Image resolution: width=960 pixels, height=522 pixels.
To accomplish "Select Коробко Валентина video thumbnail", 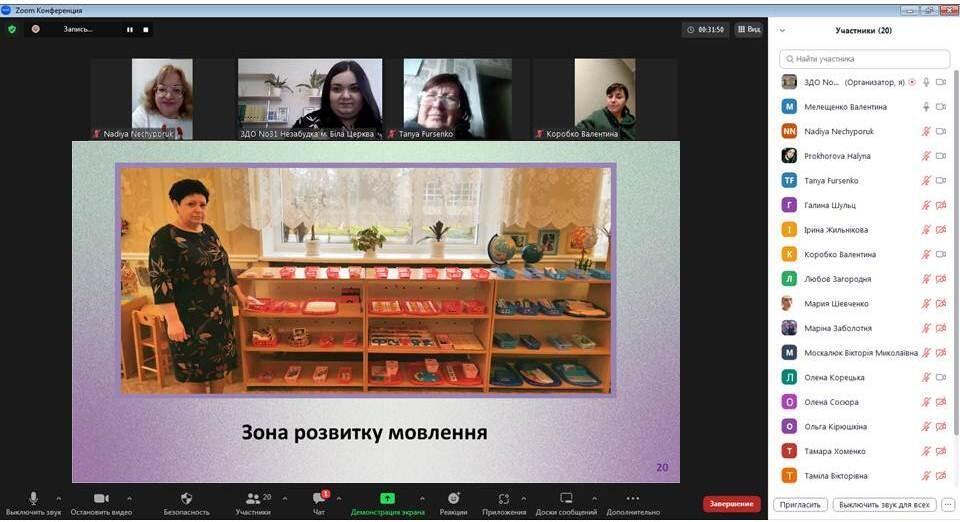I will pos(605,99).
